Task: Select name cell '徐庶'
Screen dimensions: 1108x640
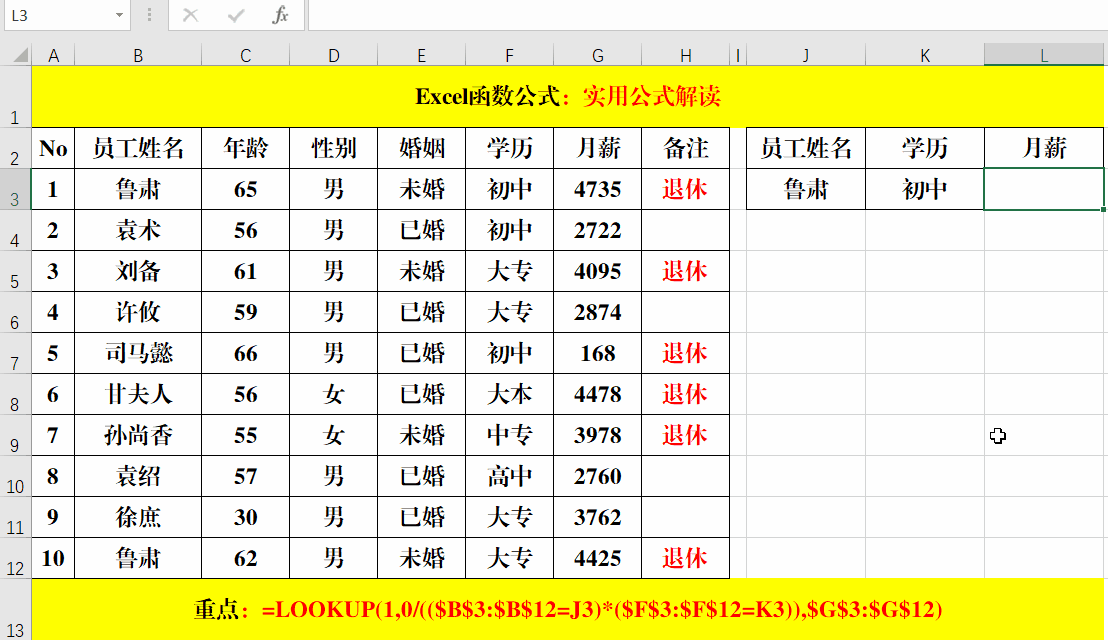Action: 138,517
